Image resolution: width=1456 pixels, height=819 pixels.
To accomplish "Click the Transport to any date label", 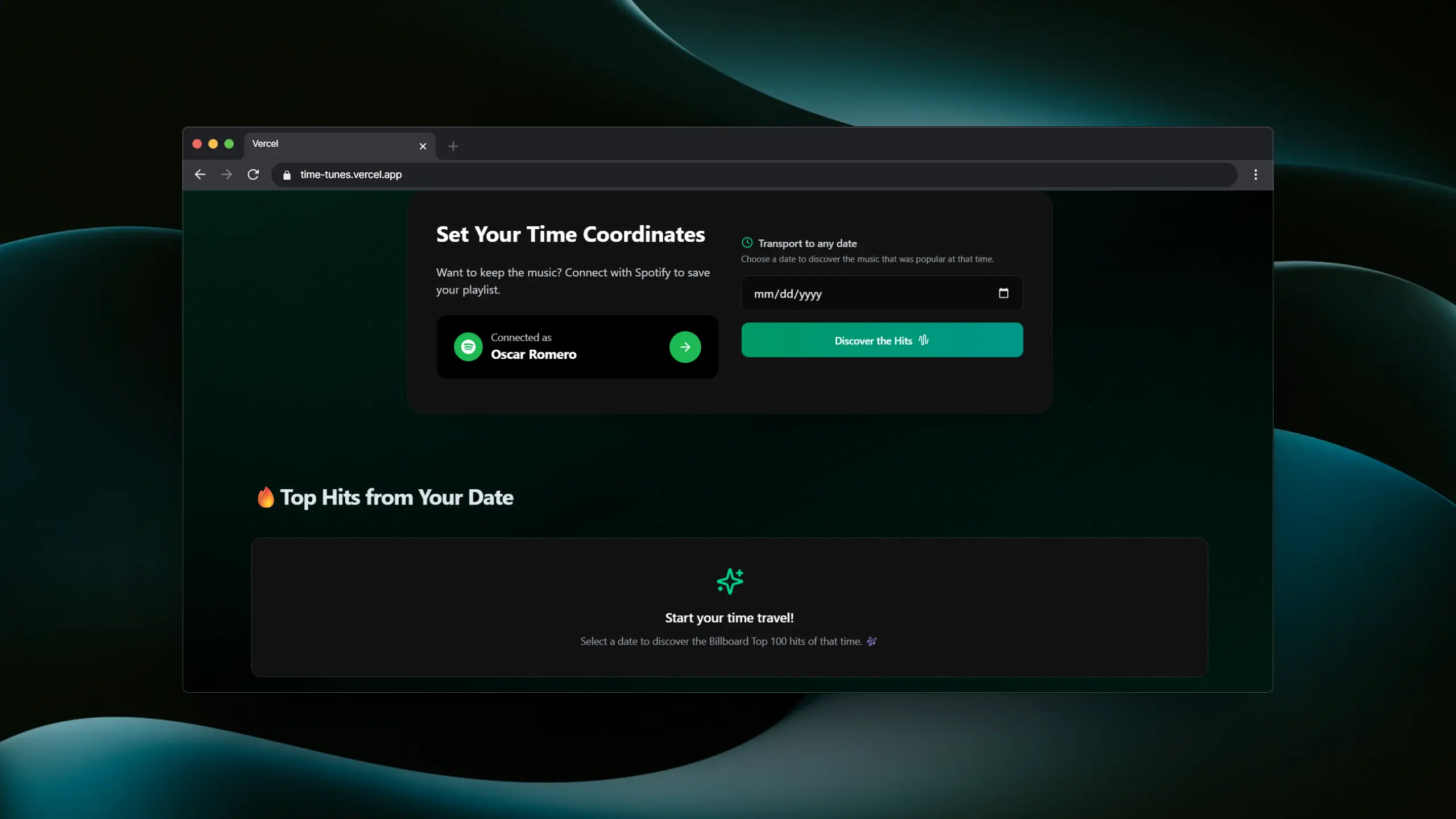I will 807,243.
